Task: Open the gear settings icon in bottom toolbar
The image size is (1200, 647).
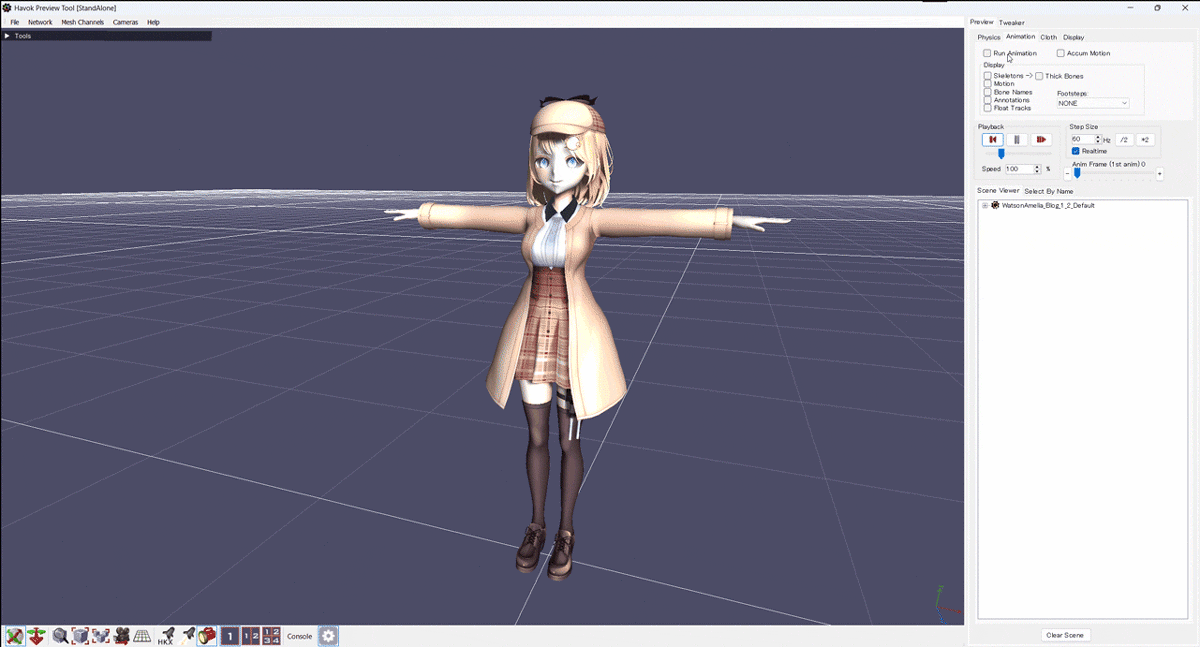Action: coord(328,636)
